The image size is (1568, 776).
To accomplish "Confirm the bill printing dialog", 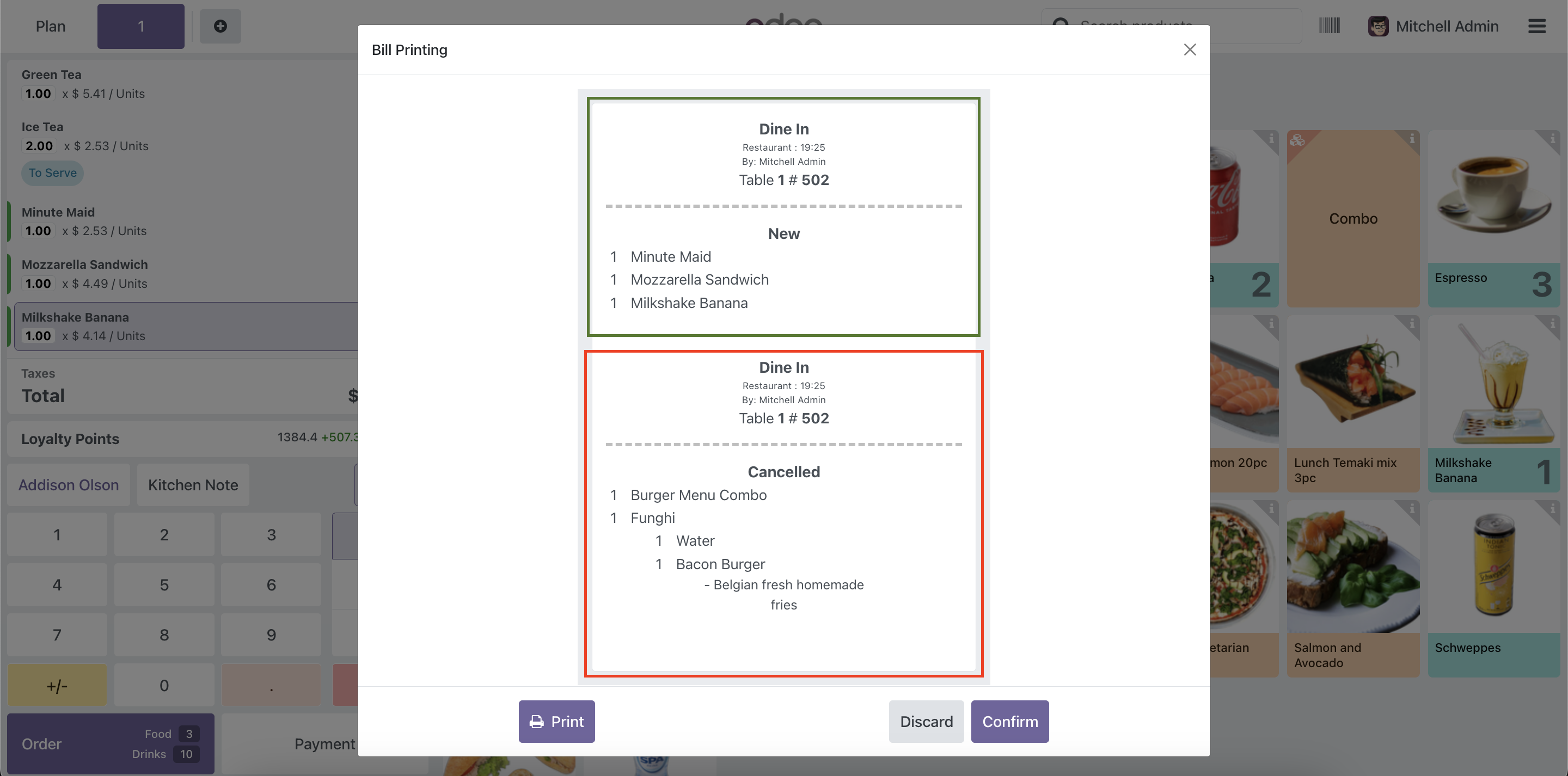I will coord(1009,721).
